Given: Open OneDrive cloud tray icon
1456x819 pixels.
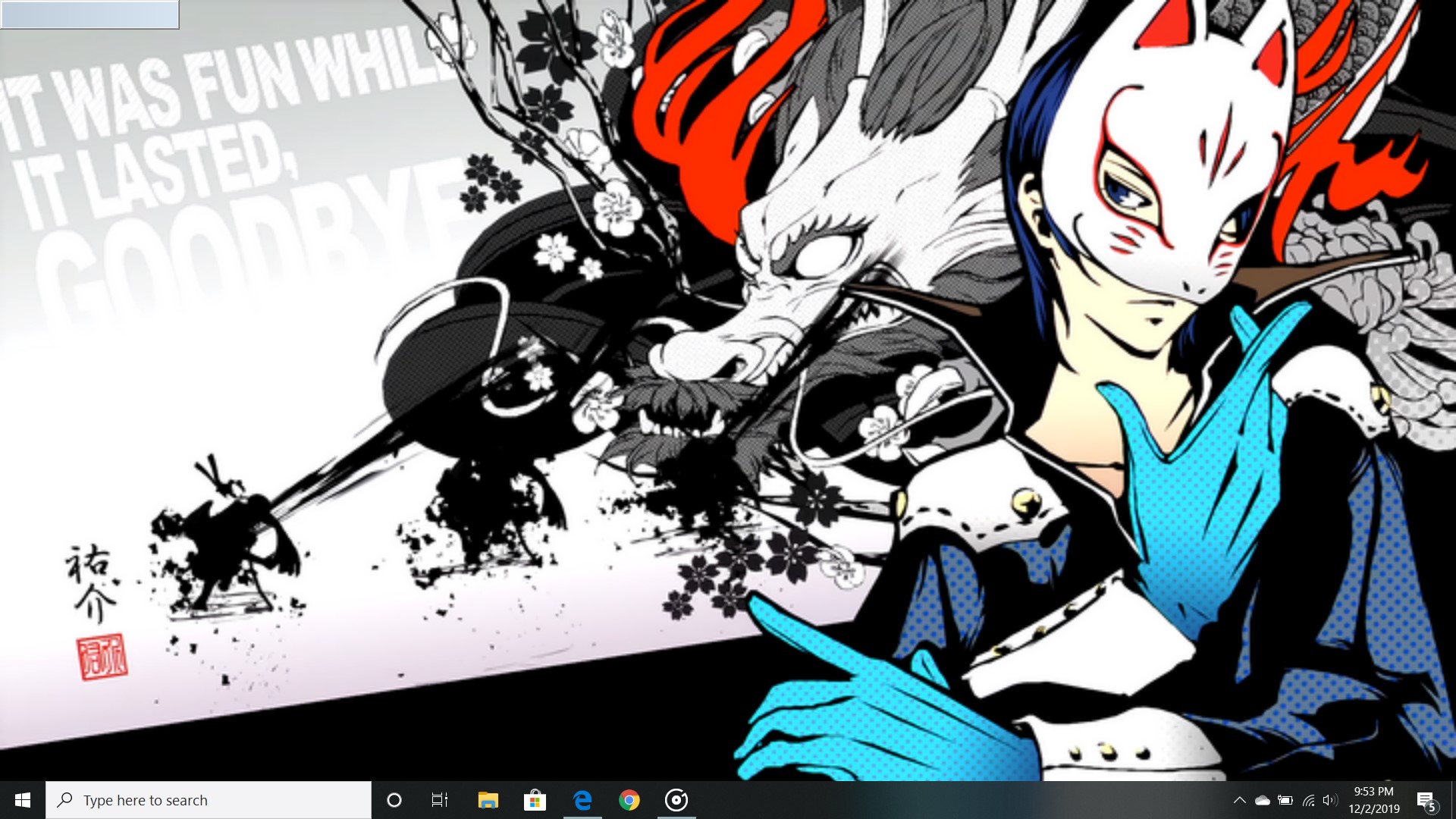Looking at the screenshot, I should click(x=1263, y=800).
